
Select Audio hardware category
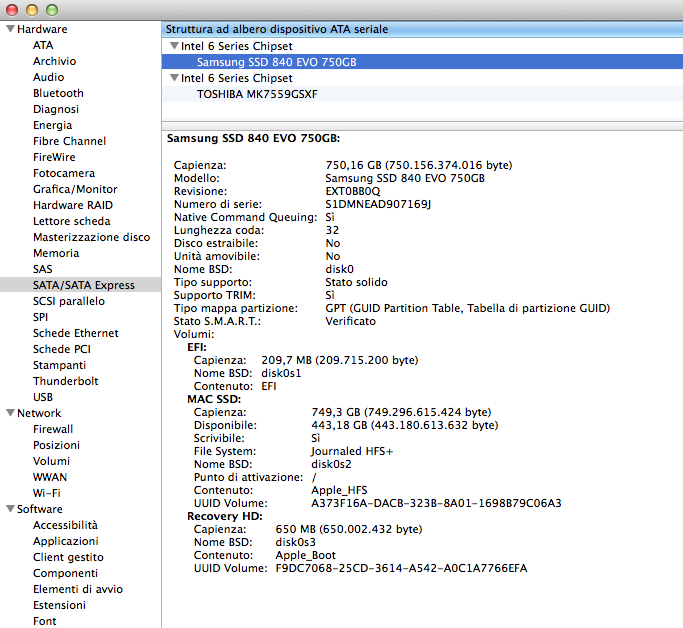point(48,77)
